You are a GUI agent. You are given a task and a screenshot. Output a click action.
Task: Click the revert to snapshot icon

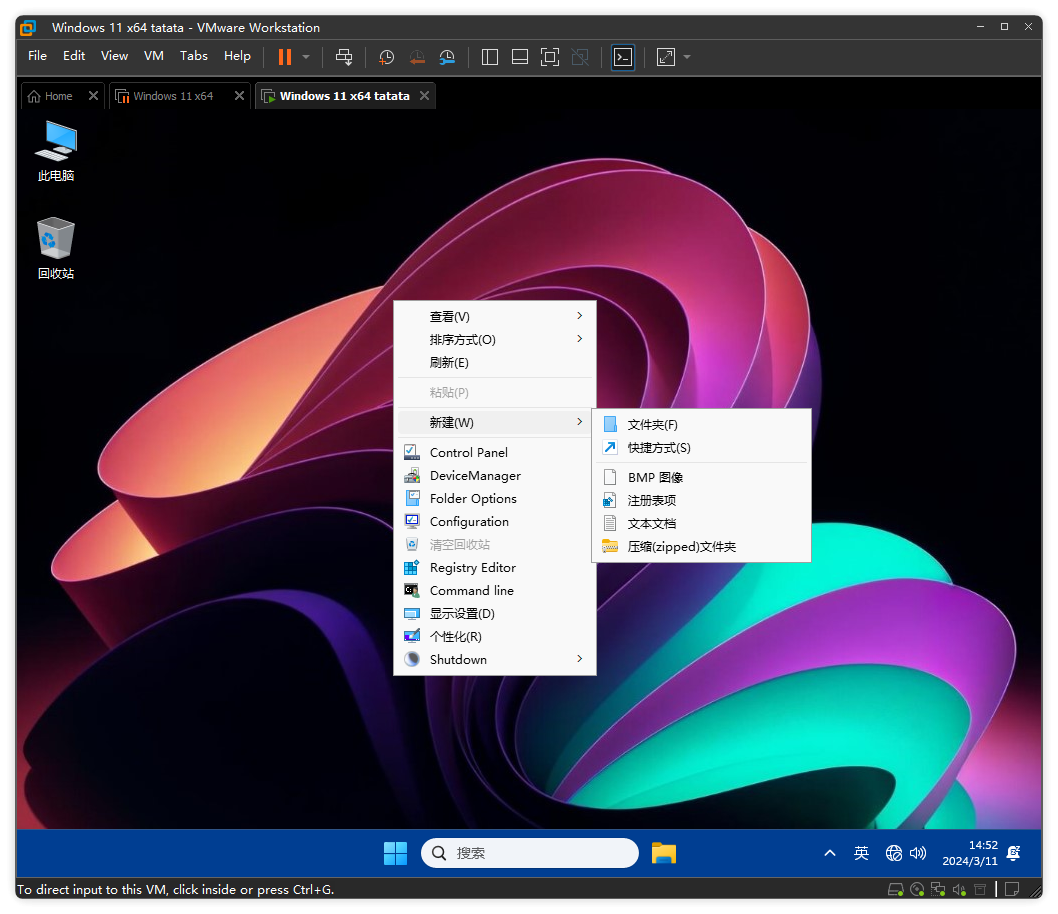click(x=417, y=57)
